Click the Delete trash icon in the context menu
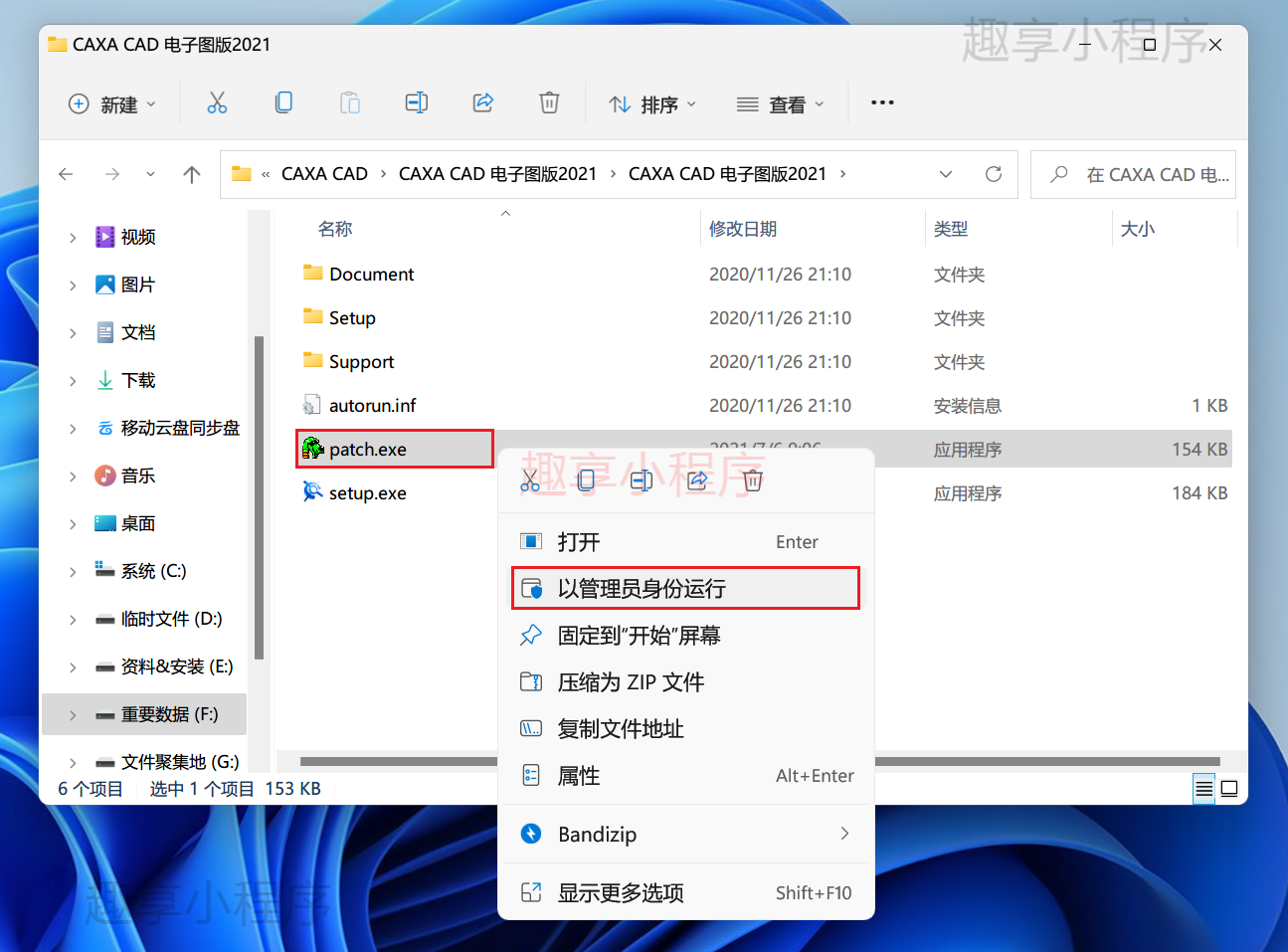This screenshot has height=952, width=1288. [753, 480]
